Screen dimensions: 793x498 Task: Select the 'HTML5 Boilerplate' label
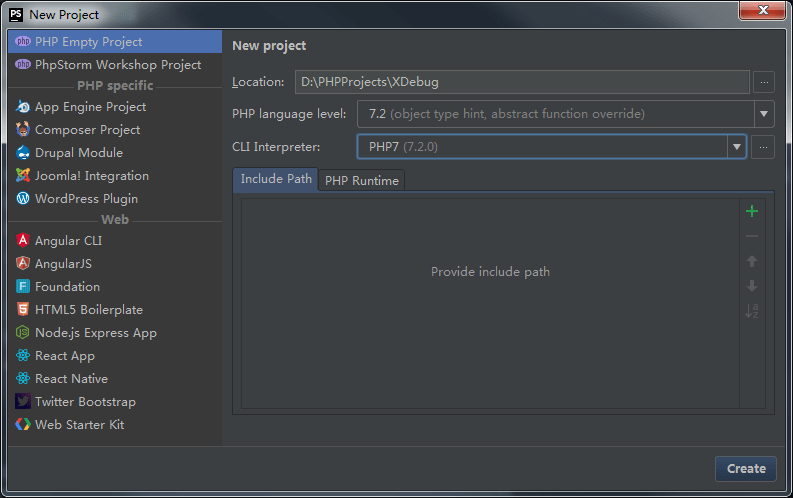pyautogui.click(x=89, y=310)
